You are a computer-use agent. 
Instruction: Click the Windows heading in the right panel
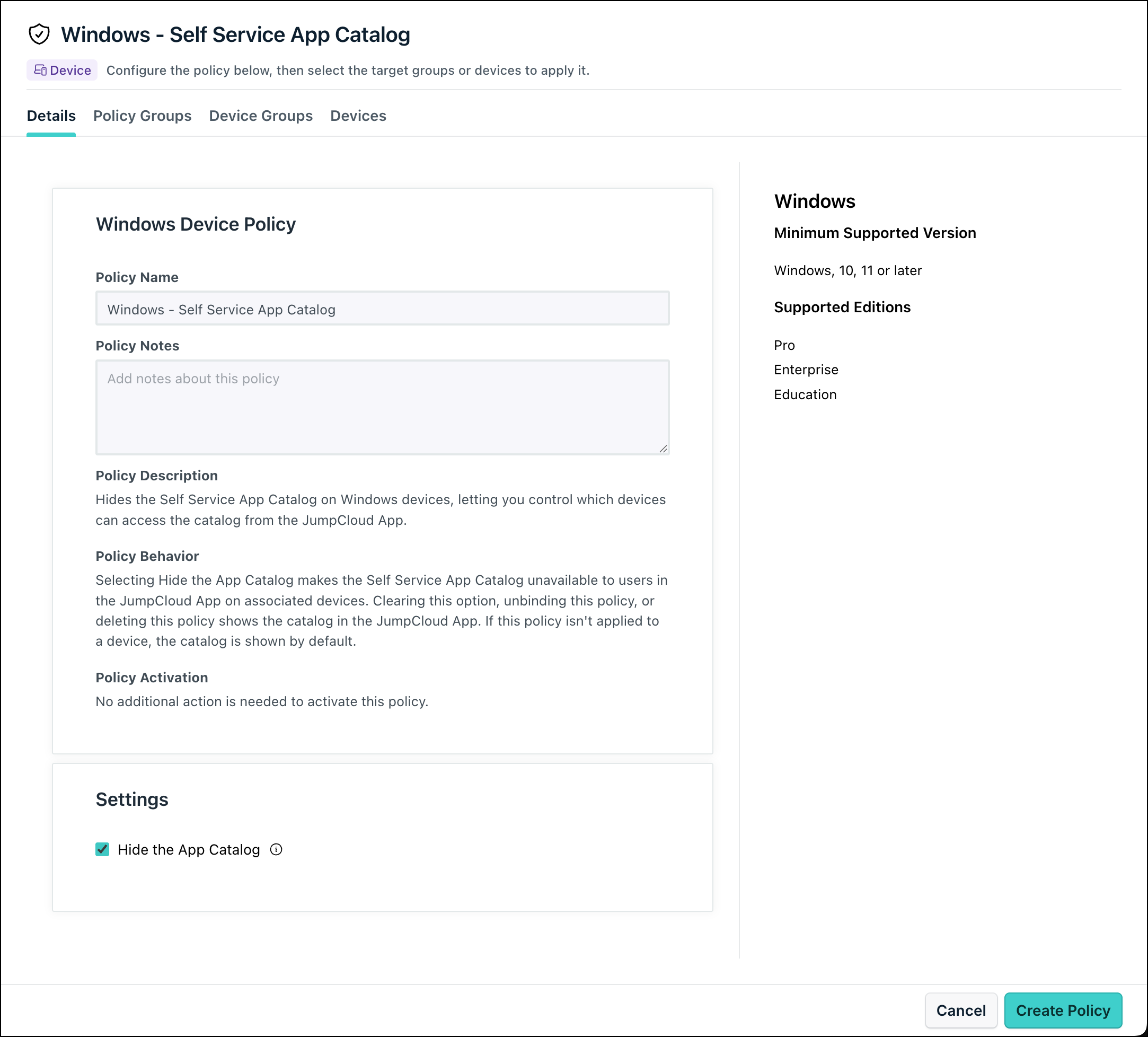814,201
